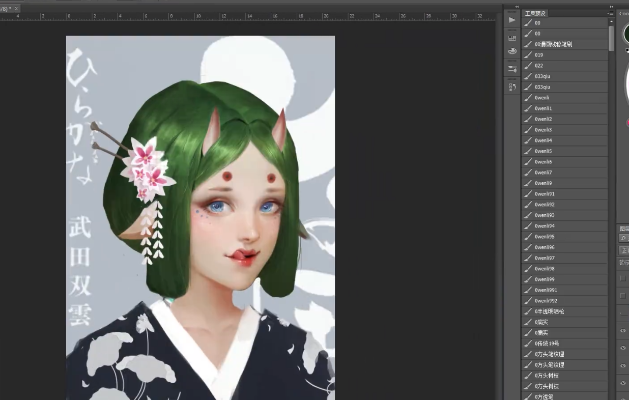629x400 pixels.
Task: Select the 0wenli95 tool preset
Action: (565, 237)
